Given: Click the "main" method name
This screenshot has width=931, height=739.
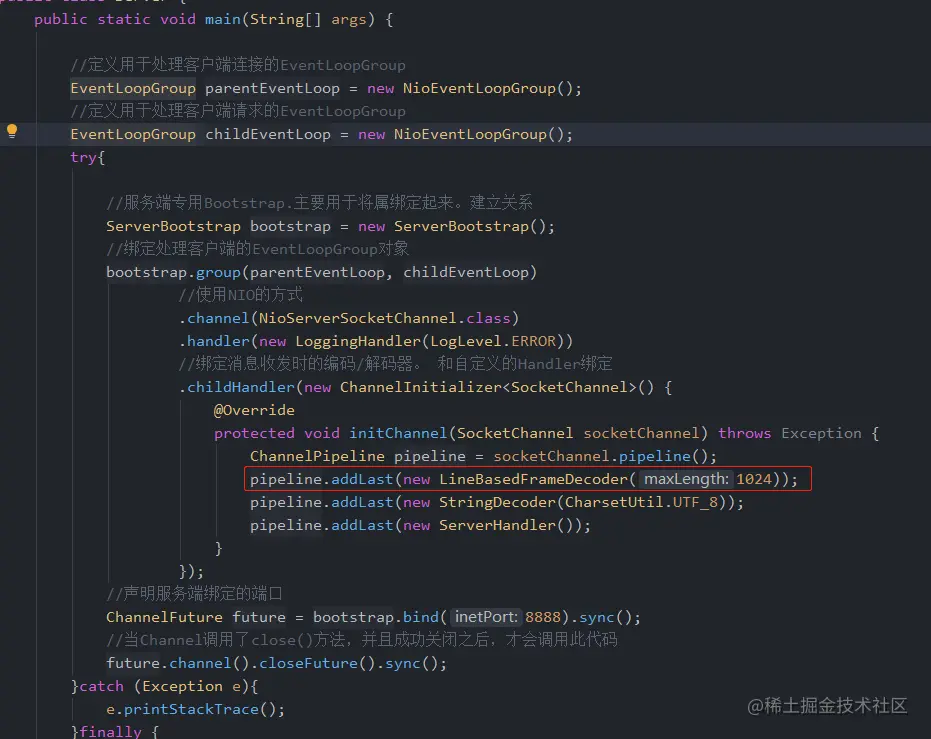Looking at the screenshot, I should [x=223, y=20].
